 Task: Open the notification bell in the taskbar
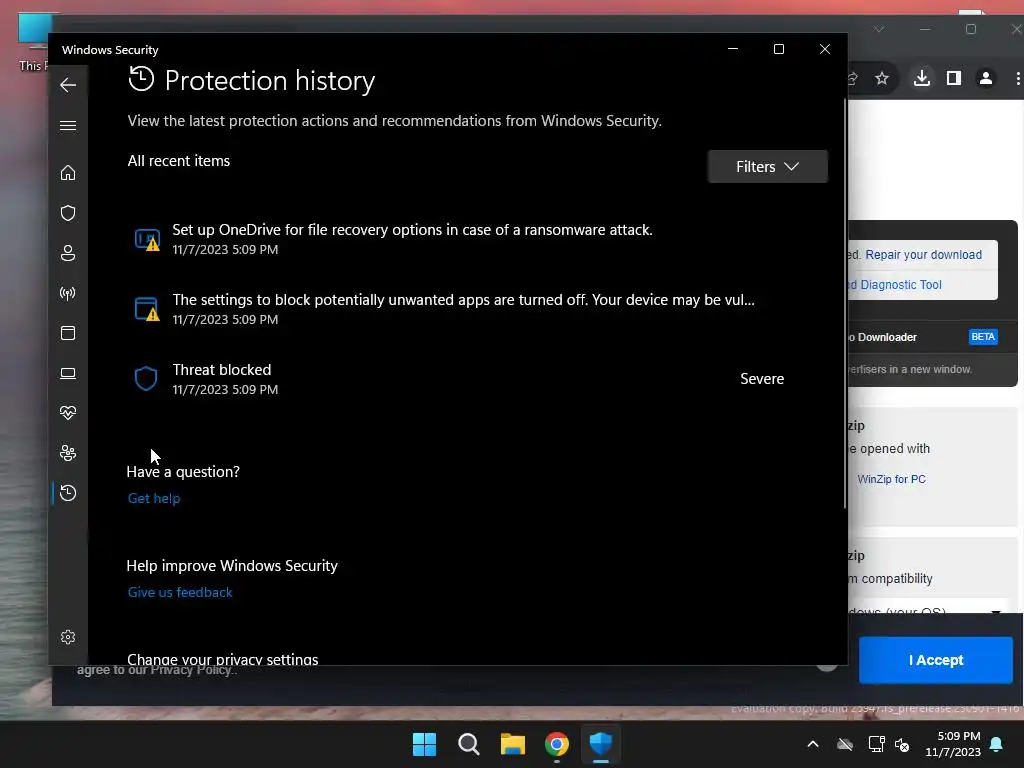click(997, 744)
